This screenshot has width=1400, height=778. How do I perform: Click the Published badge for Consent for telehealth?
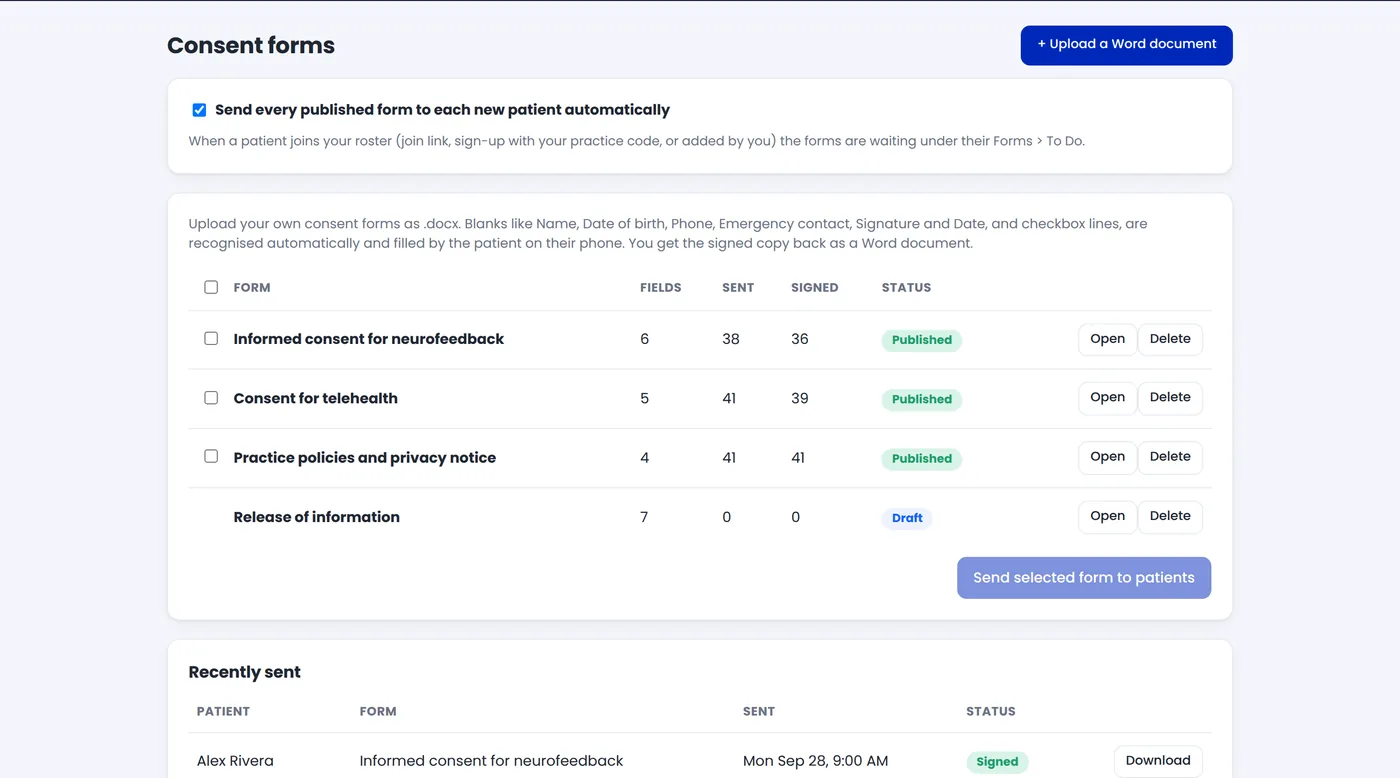922,399
